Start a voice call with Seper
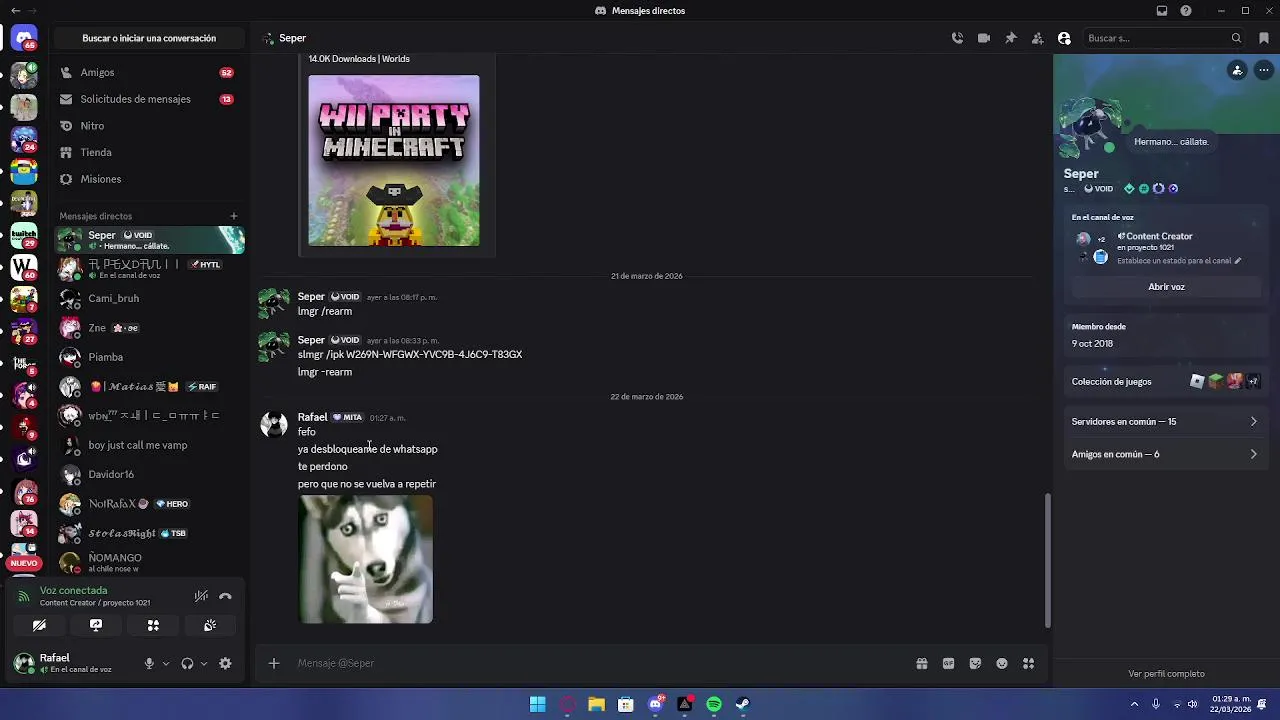 pos(957,38)
